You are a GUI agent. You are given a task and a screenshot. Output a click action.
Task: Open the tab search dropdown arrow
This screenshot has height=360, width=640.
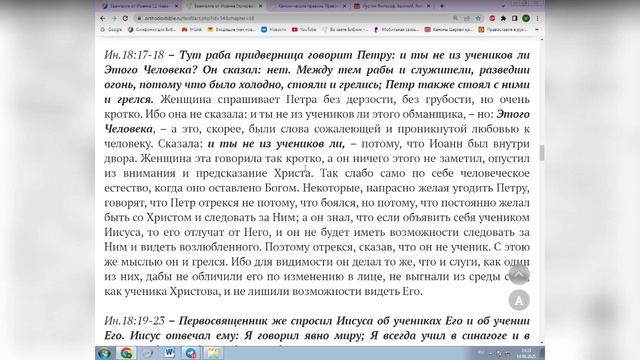503,6
